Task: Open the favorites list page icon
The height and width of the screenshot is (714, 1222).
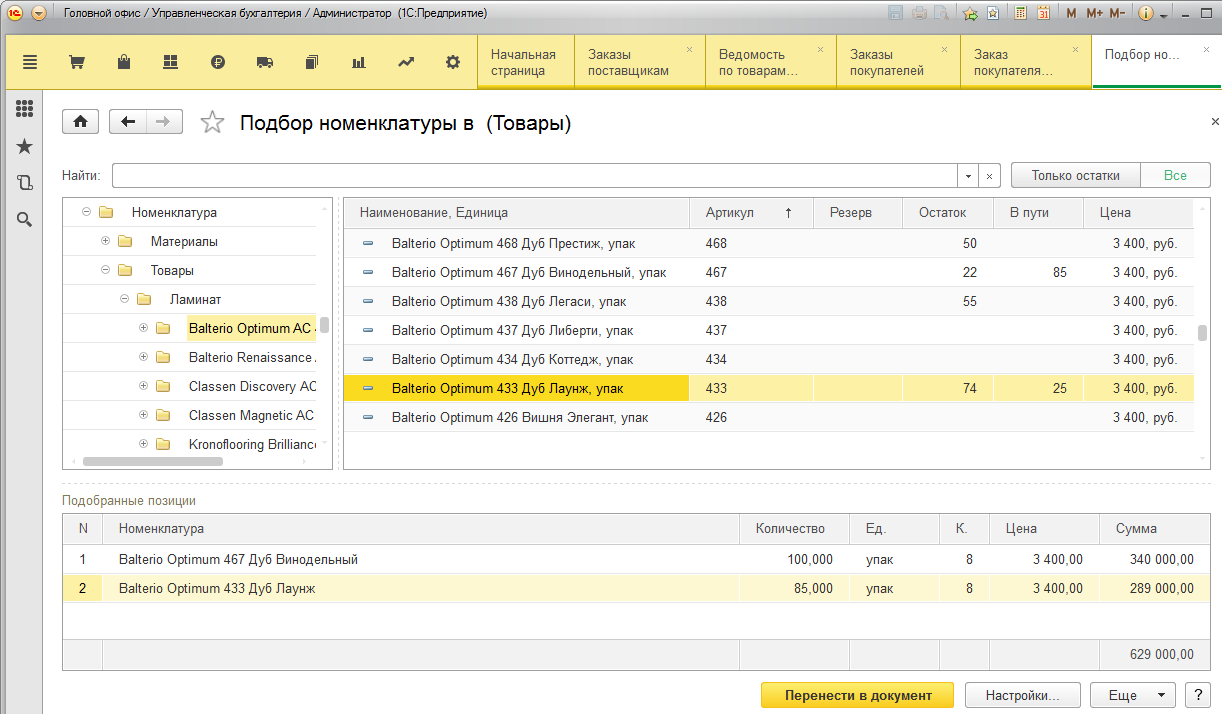Action: (992, 14)
